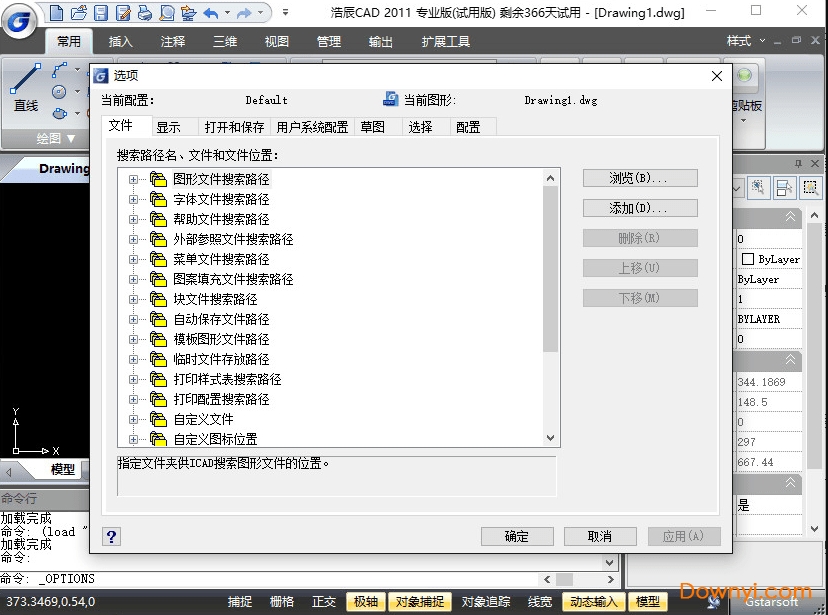The image size is (828, 615).
Task: Click the scrollbar down arrow in the path list
Action: [x=551, y=437]
